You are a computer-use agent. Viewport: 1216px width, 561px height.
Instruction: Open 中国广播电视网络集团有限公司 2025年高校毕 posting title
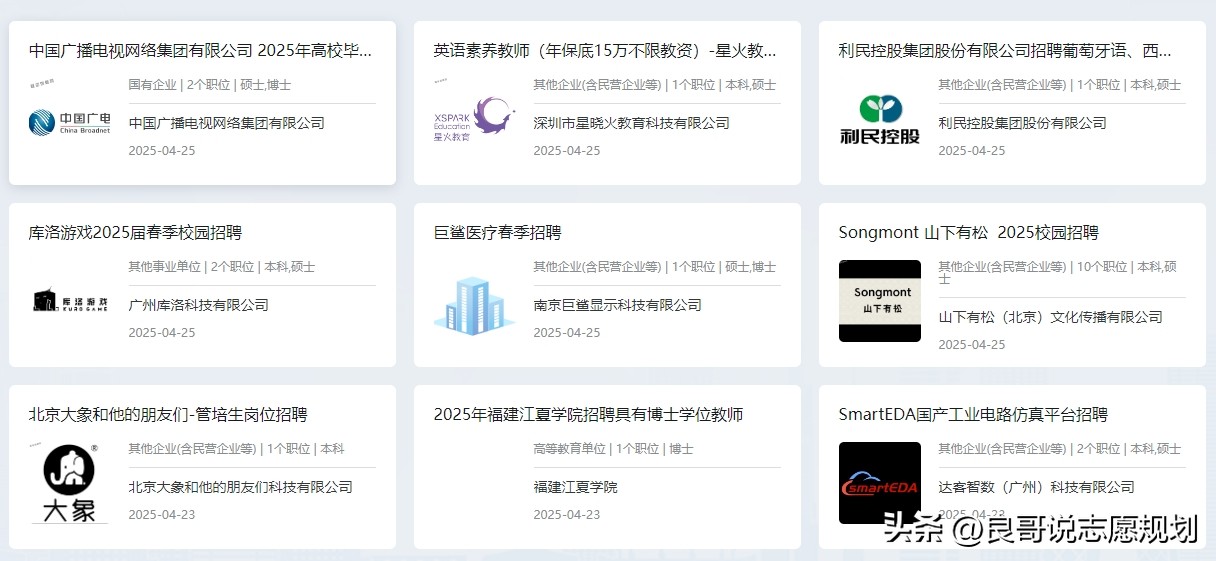[200, 50]
